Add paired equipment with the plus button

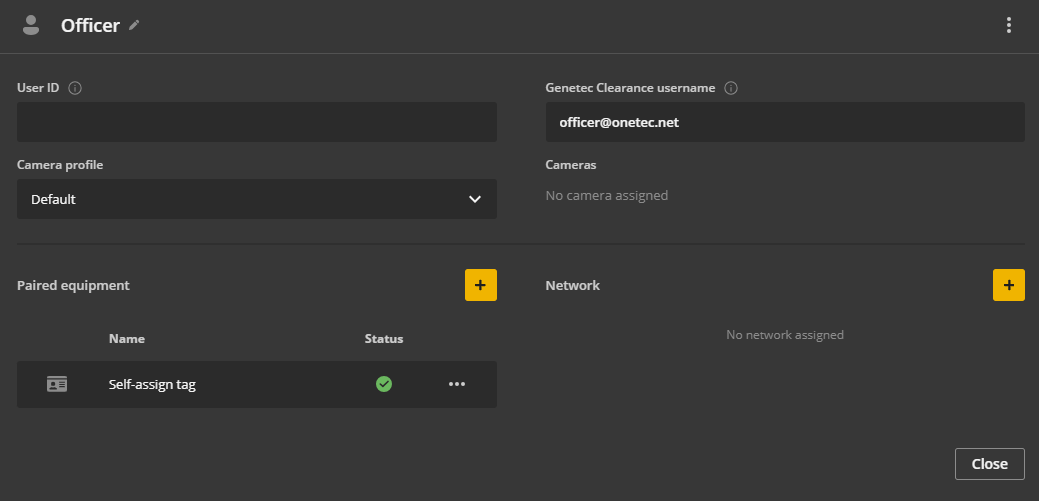(x=480, y=285)
